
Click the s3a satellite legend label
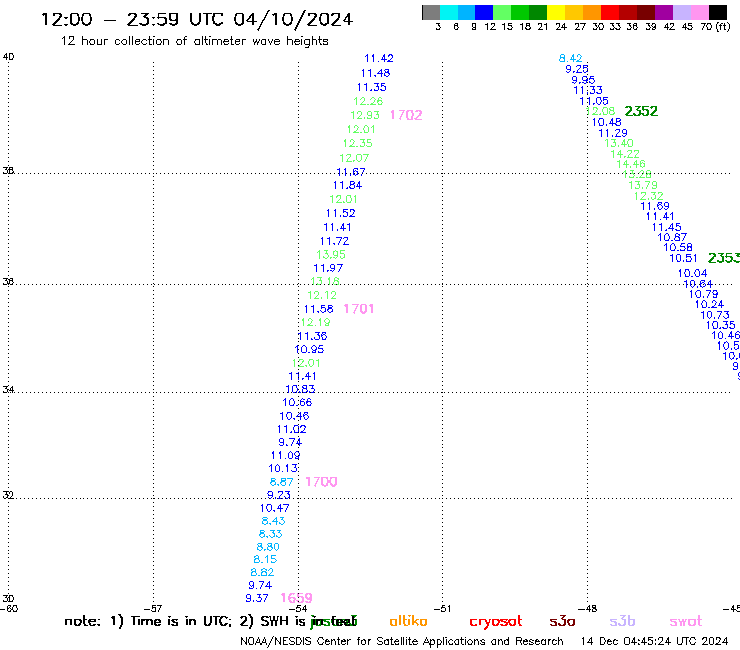pos(562,621)
